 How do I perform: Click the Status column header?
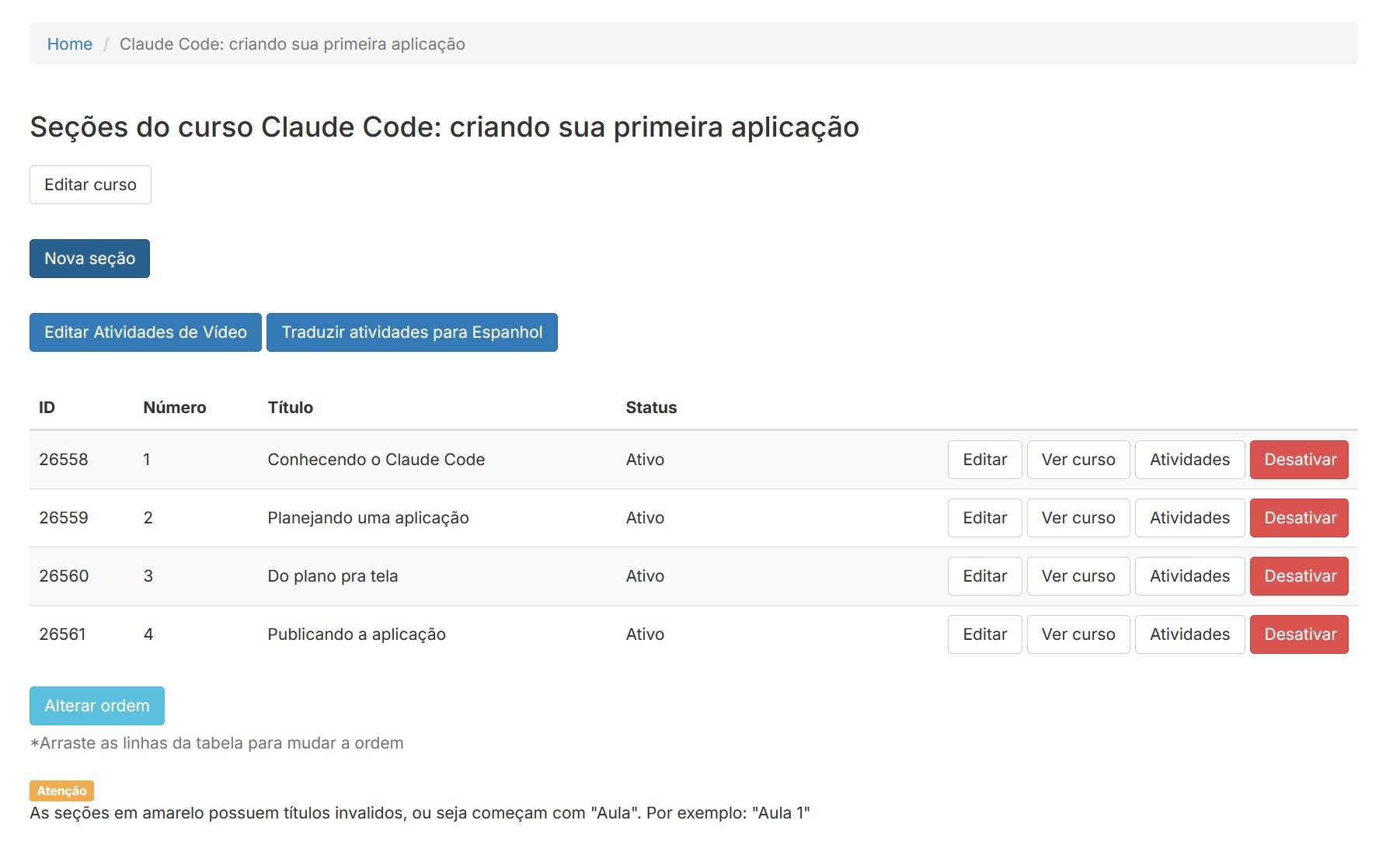(651, 408)
